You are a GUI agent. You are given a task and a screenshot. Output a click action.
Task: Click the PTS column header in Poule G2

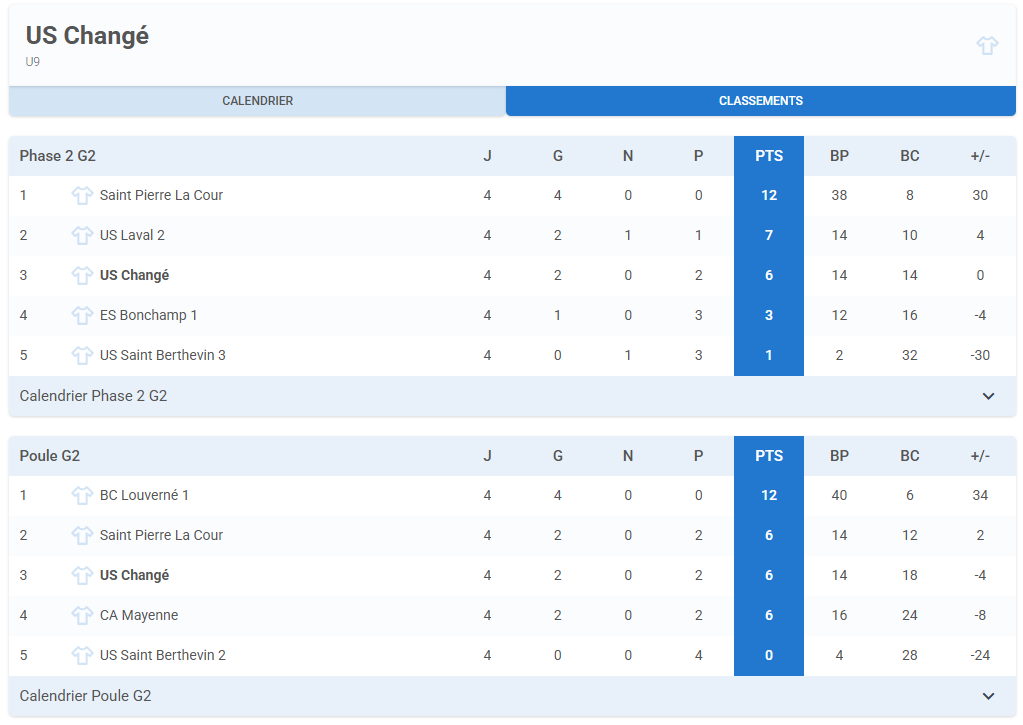(x=768, y=456)
